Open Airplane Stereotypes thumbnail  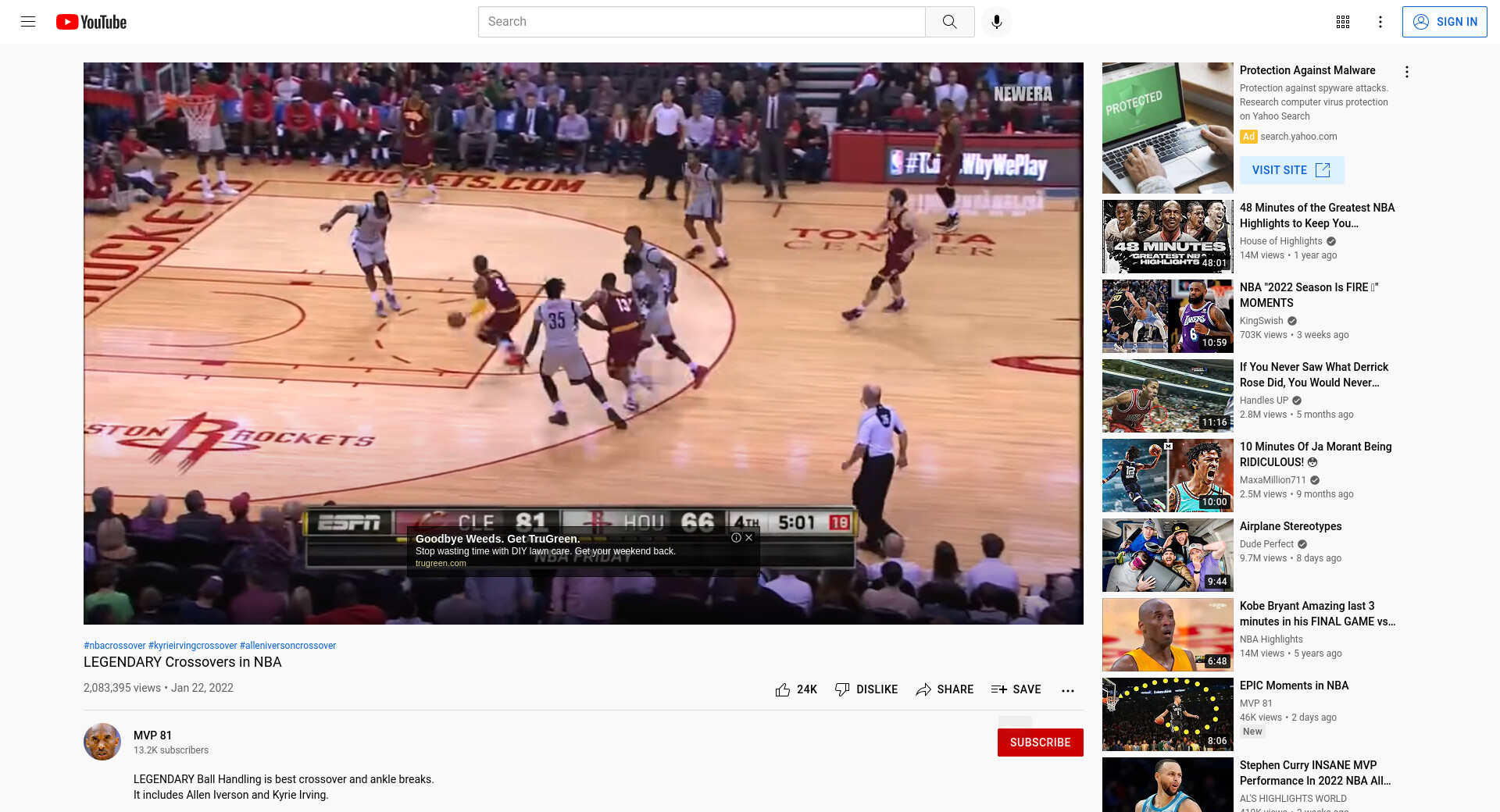(1167, 555)
